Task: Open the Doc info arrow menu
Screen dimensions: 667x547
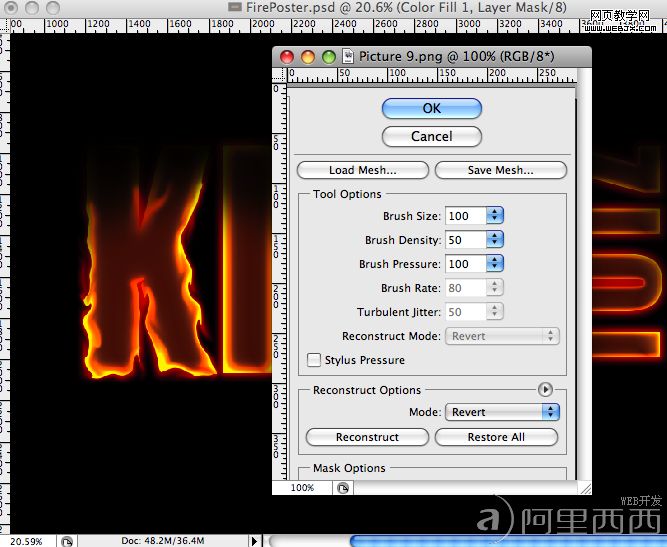Action: tap(254, 541)
